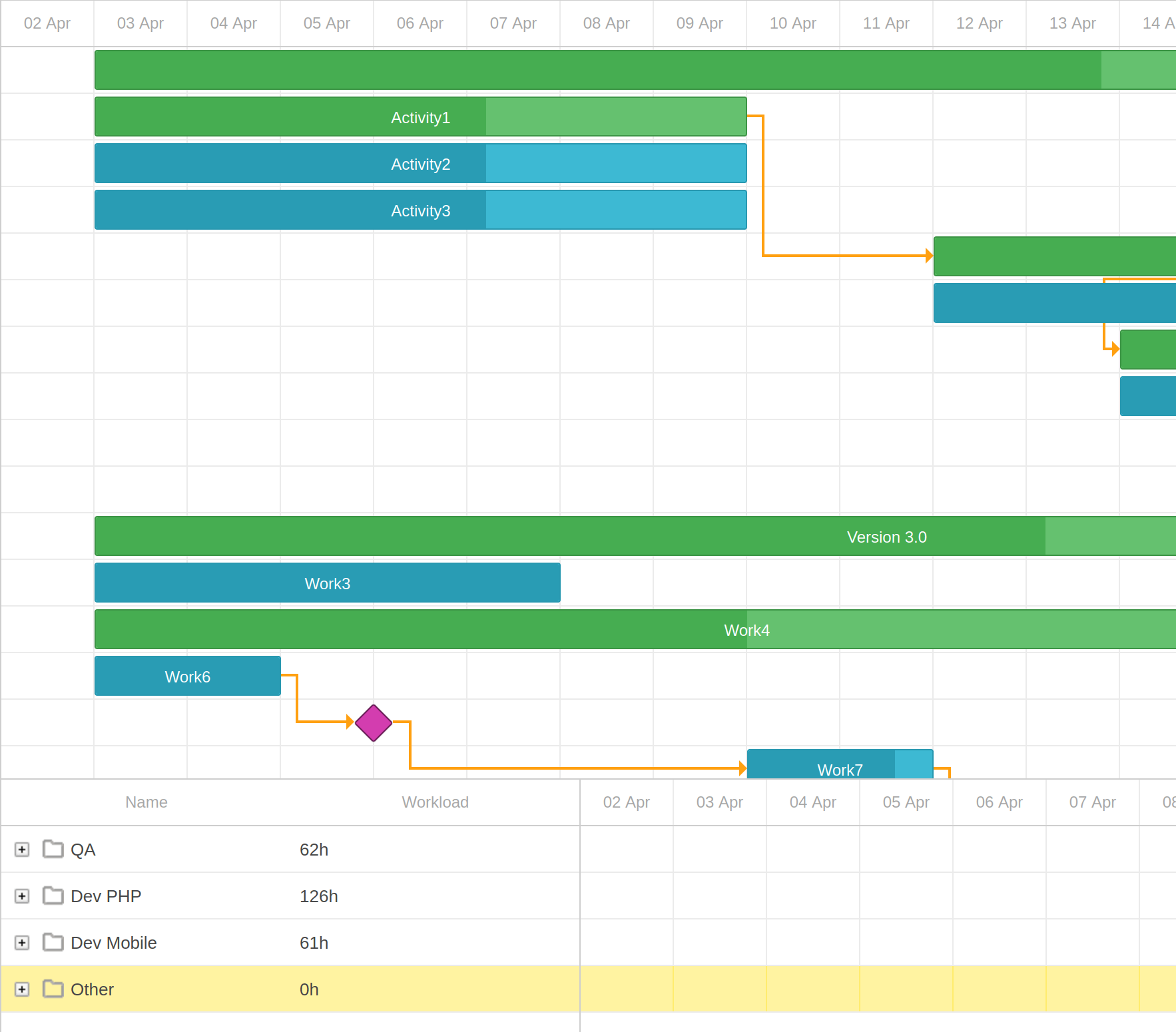Click the Workload column header
Screen dimensions: 1176x1032
click(435, 802)
